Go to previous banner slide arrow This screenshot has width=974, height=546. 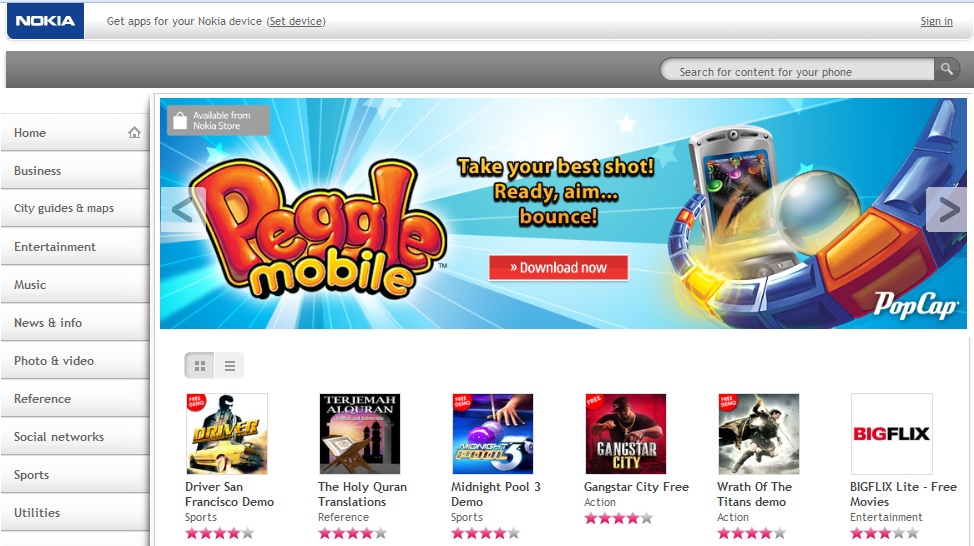click(x=182, y=209)
